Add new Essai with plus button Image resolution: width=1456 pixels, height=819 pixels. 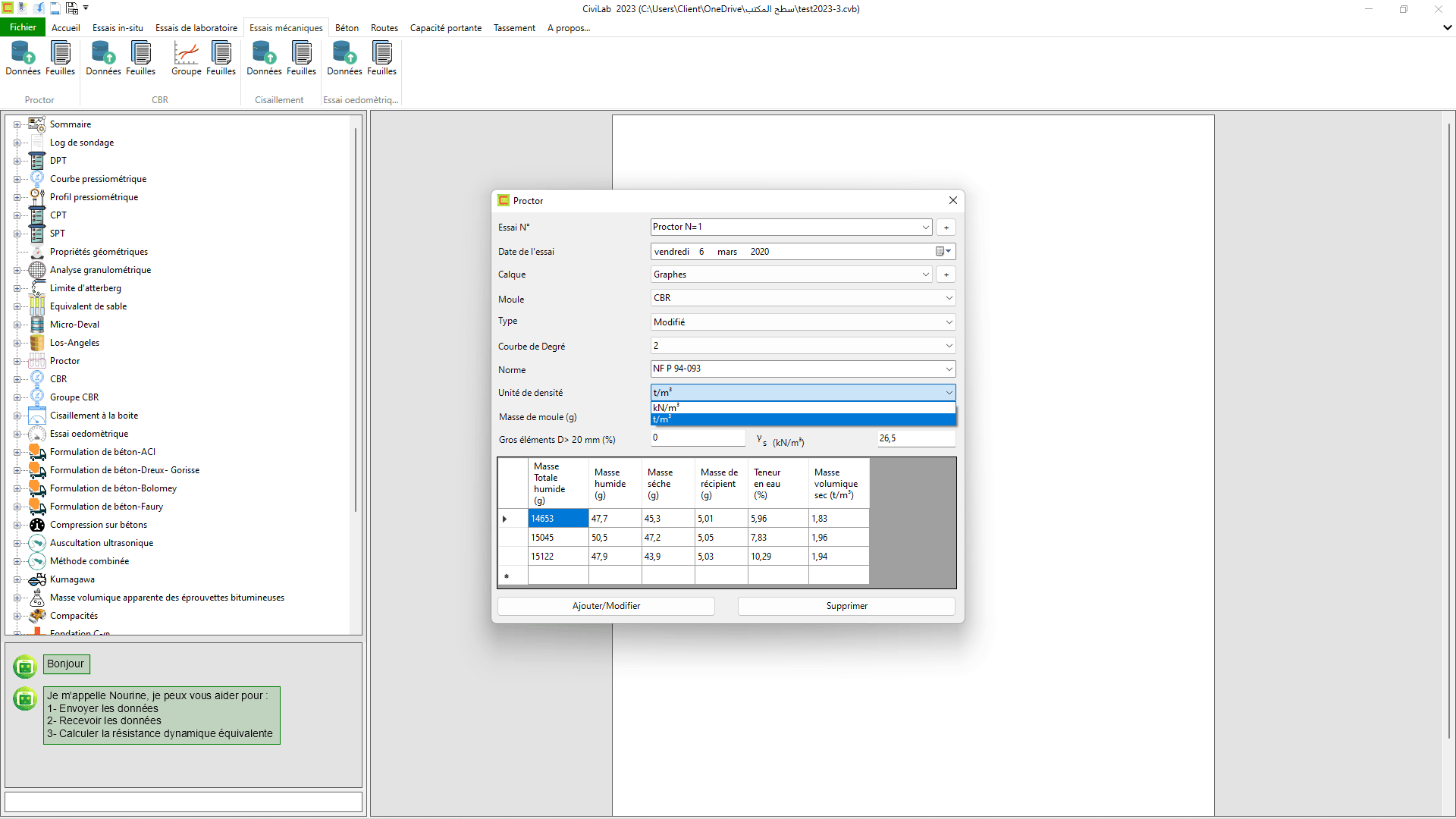(x=946, y=227)
